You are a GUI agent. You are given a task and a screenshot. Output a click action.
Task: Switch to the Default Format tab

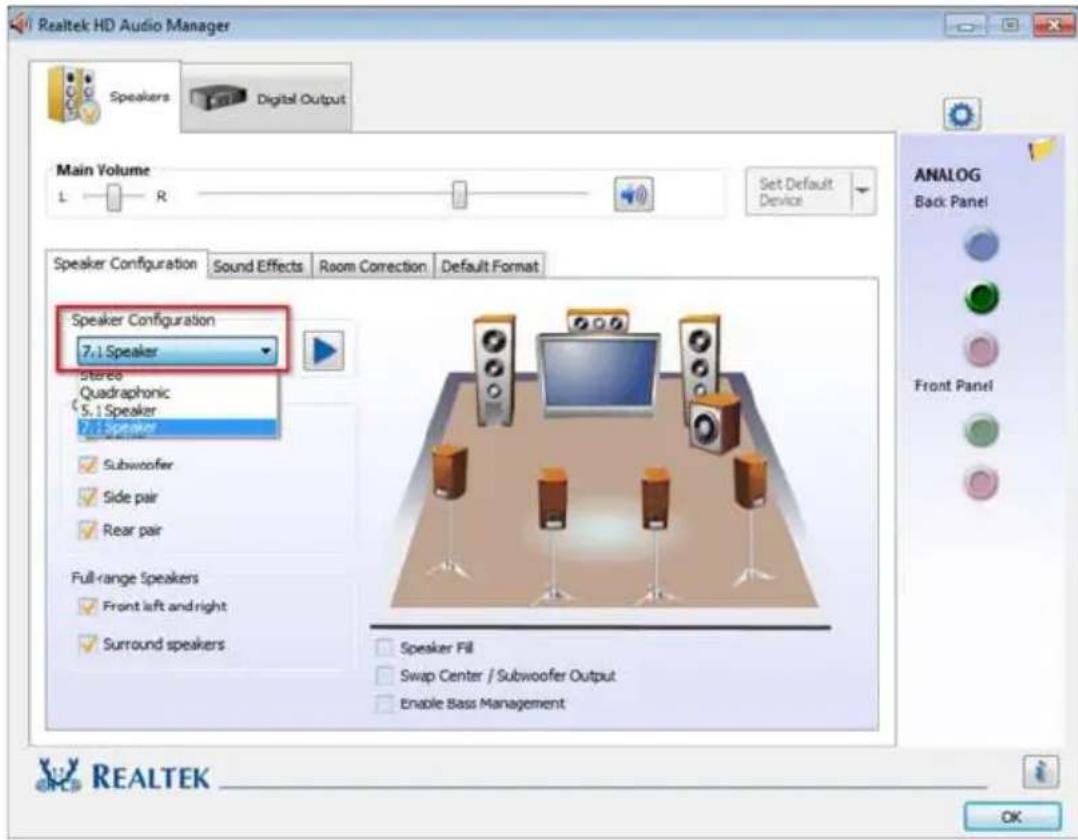[x=490, y=266]
